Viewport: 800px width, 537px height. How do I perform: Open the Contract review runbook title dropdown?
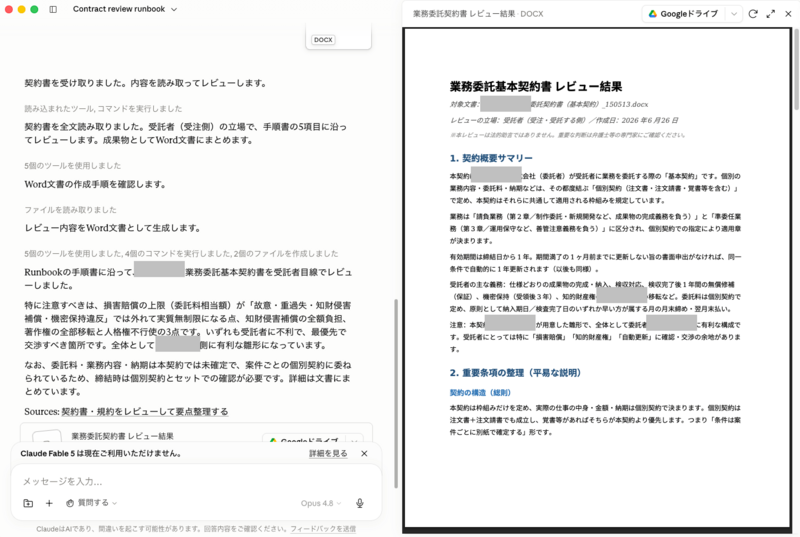125,9
